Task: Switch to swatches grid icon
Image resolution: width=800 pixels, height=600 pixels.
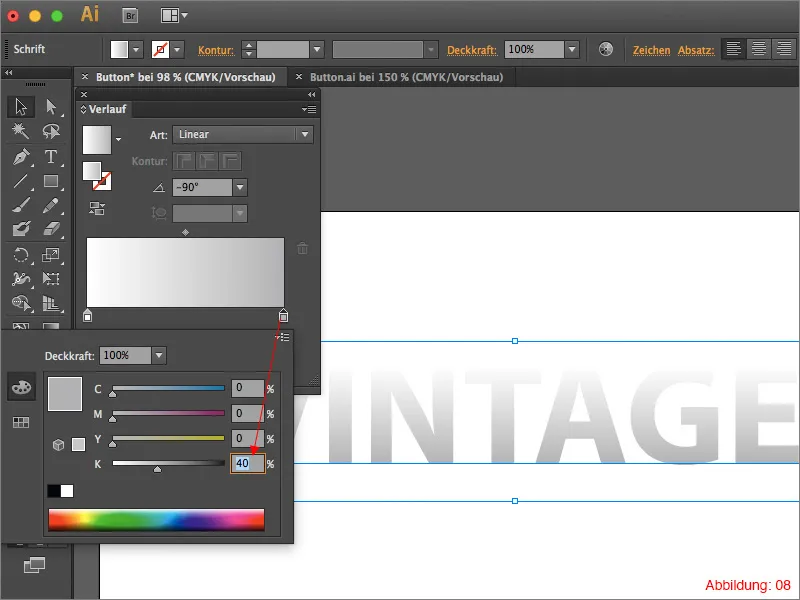Action: pos(21,422)
